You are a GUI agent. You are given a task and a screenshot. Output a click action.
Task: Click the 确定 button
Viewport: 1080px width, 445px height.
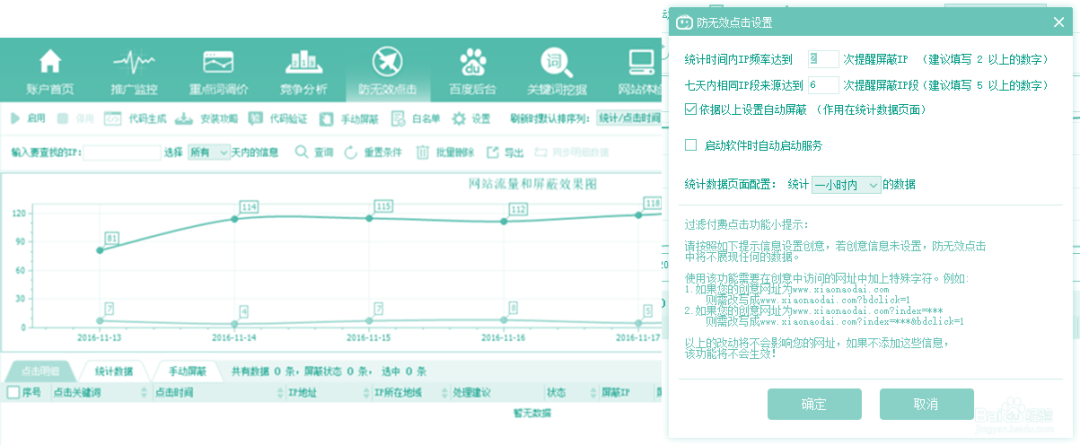pos(814,404)
